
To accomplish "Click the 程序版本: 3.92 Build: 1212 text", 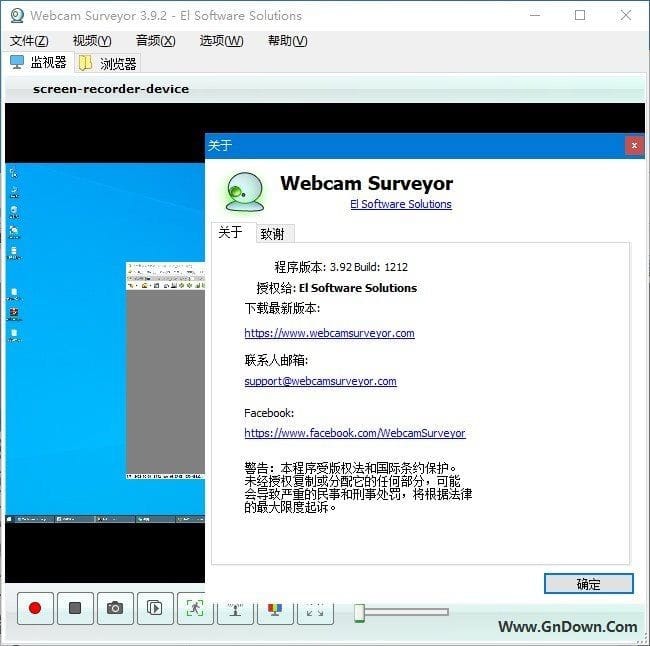I will (341, 267).
